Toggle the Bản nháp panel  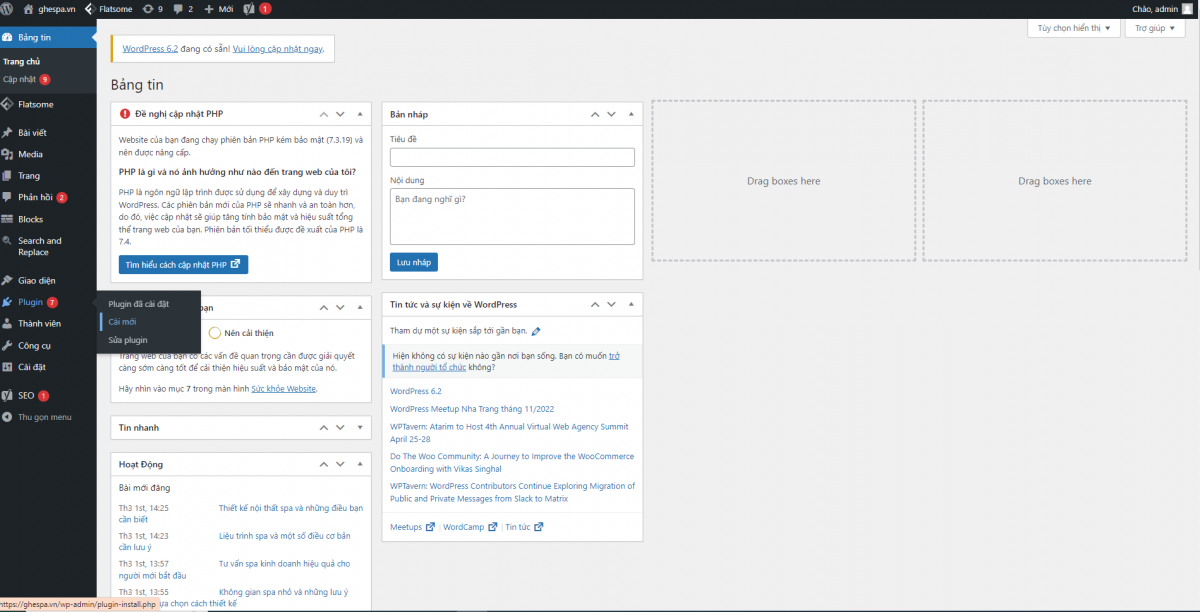tap(631, 114)
